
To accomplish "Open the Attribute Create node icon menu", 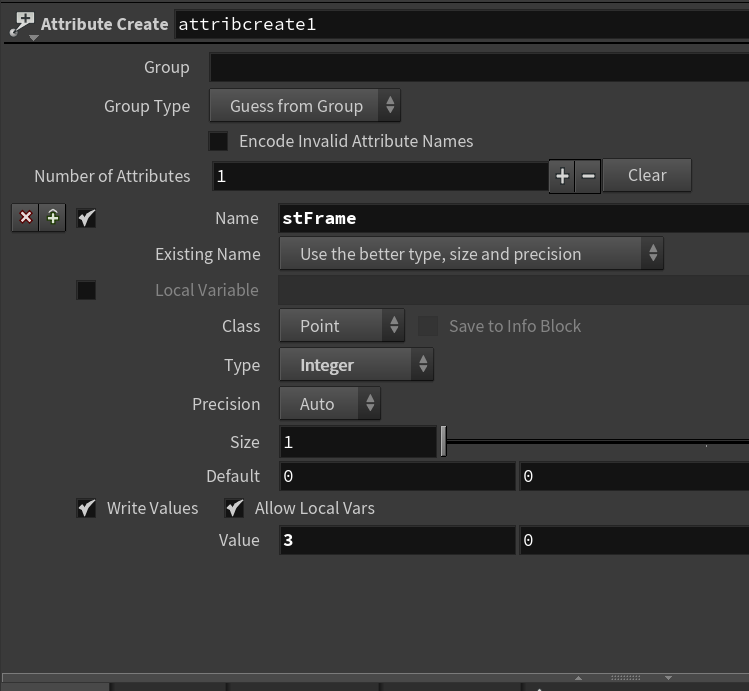I will coord(22,25).
